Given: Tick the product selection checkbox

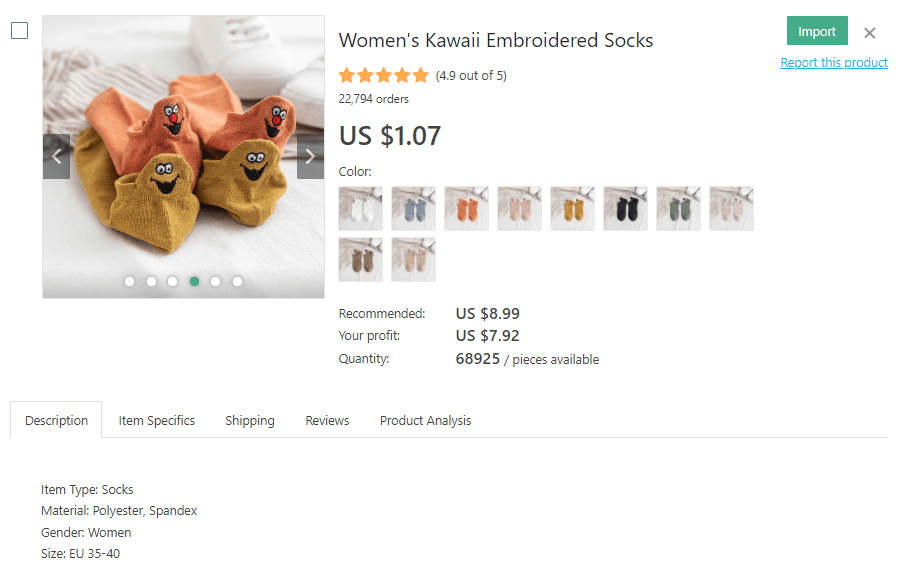Looking at the screenshot, I should pos(19,31).
